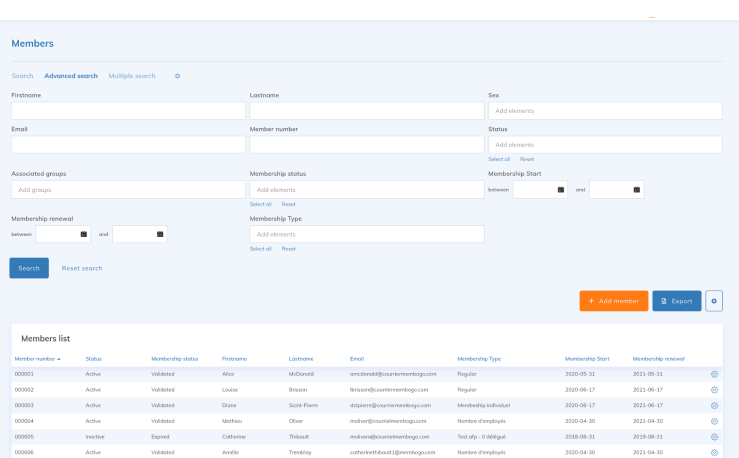The width and height of the screenshot is (739, 458).
Task: Click Select all under Status field
Action: 499,159
